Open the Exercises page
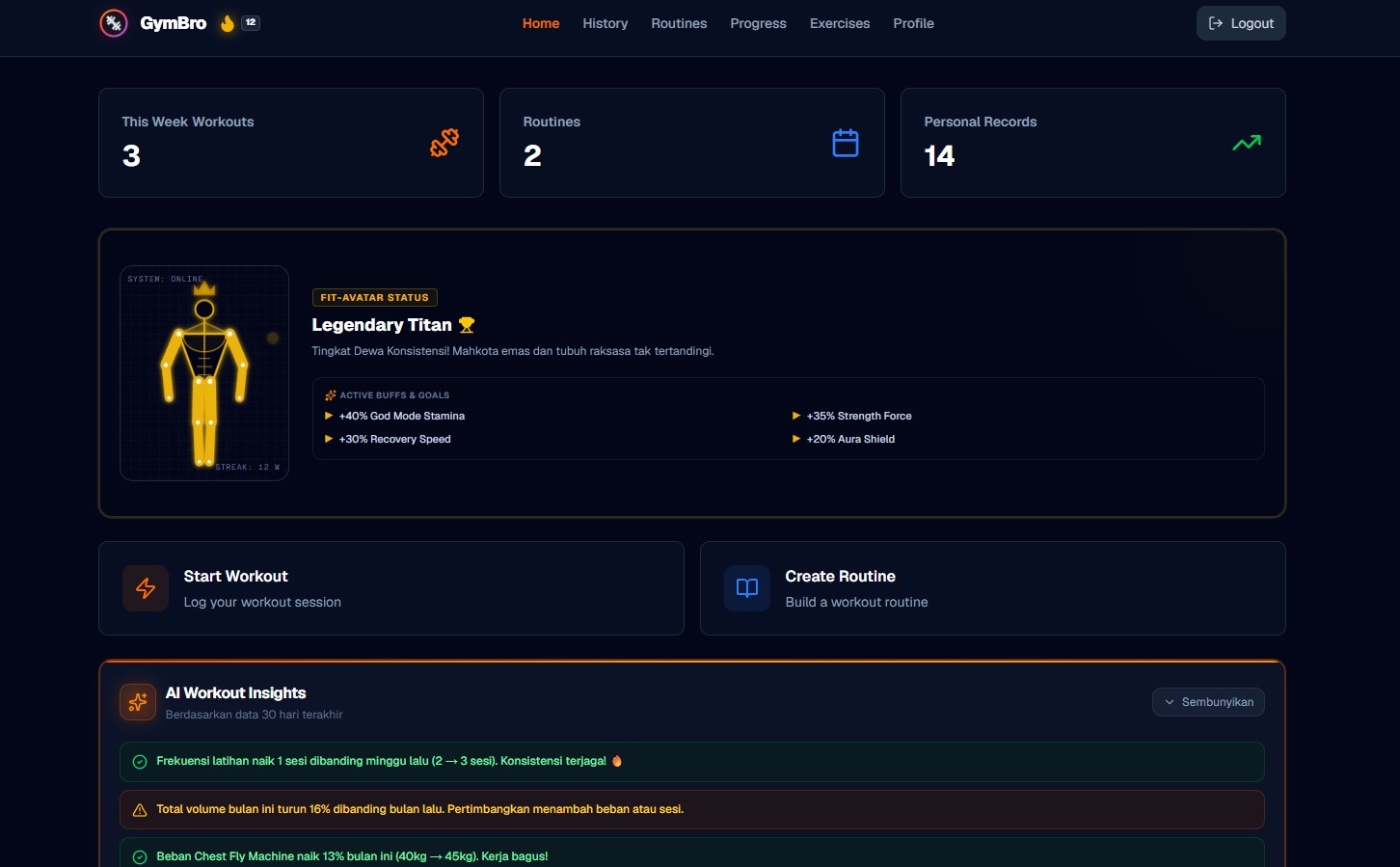 coord(840,23)
